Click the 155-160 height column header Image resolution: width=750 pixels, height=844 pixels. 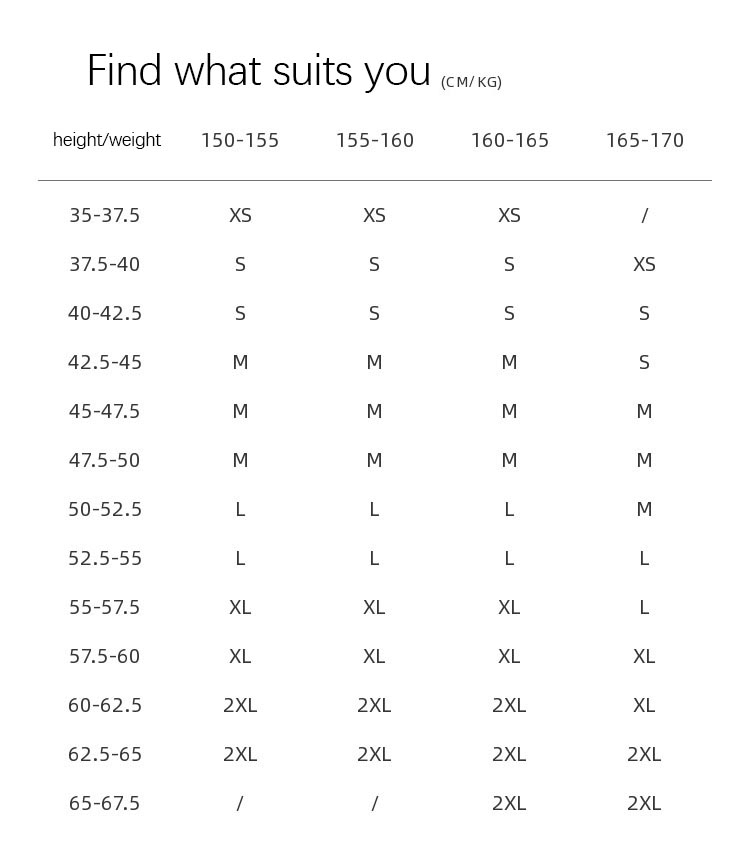tap(375, 141)
